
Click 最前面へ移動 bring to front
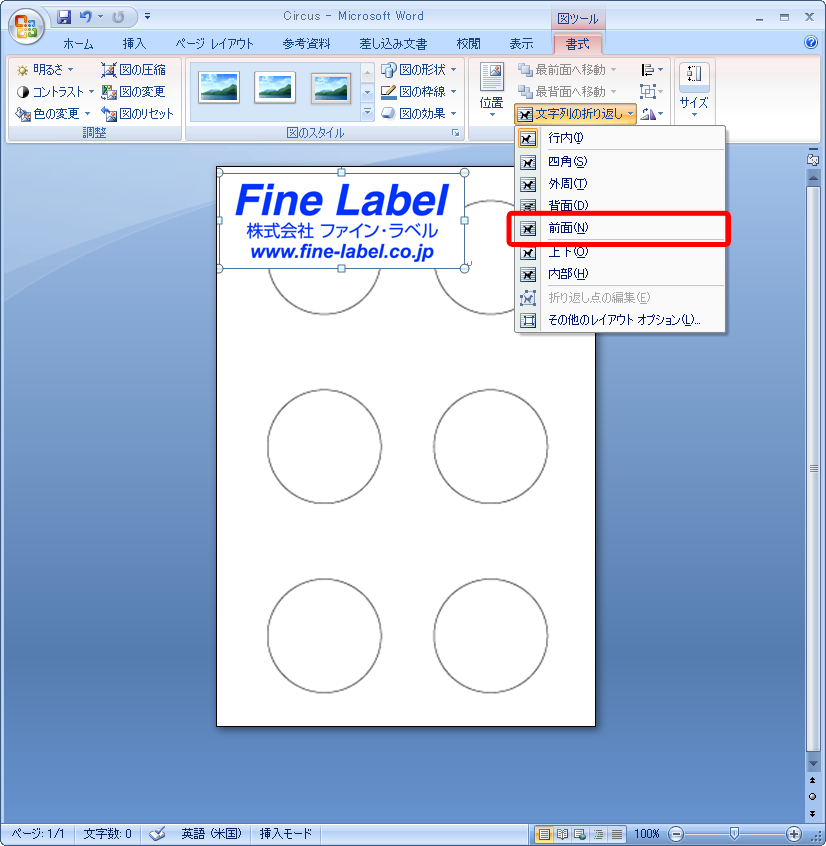point(567,70)
